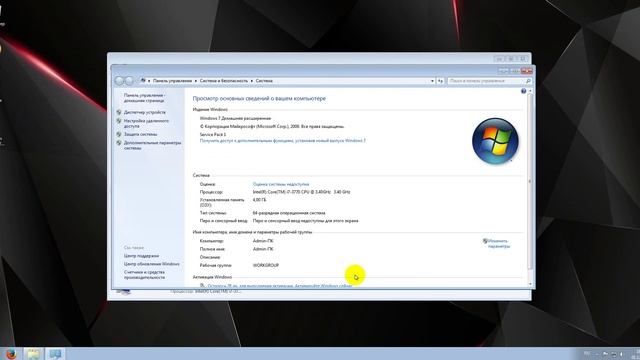Viewport: 640px width, 360px height.
Task: Select the 'Service Pack 1' text
Action: pyautogui.click(x=213, y=134)
